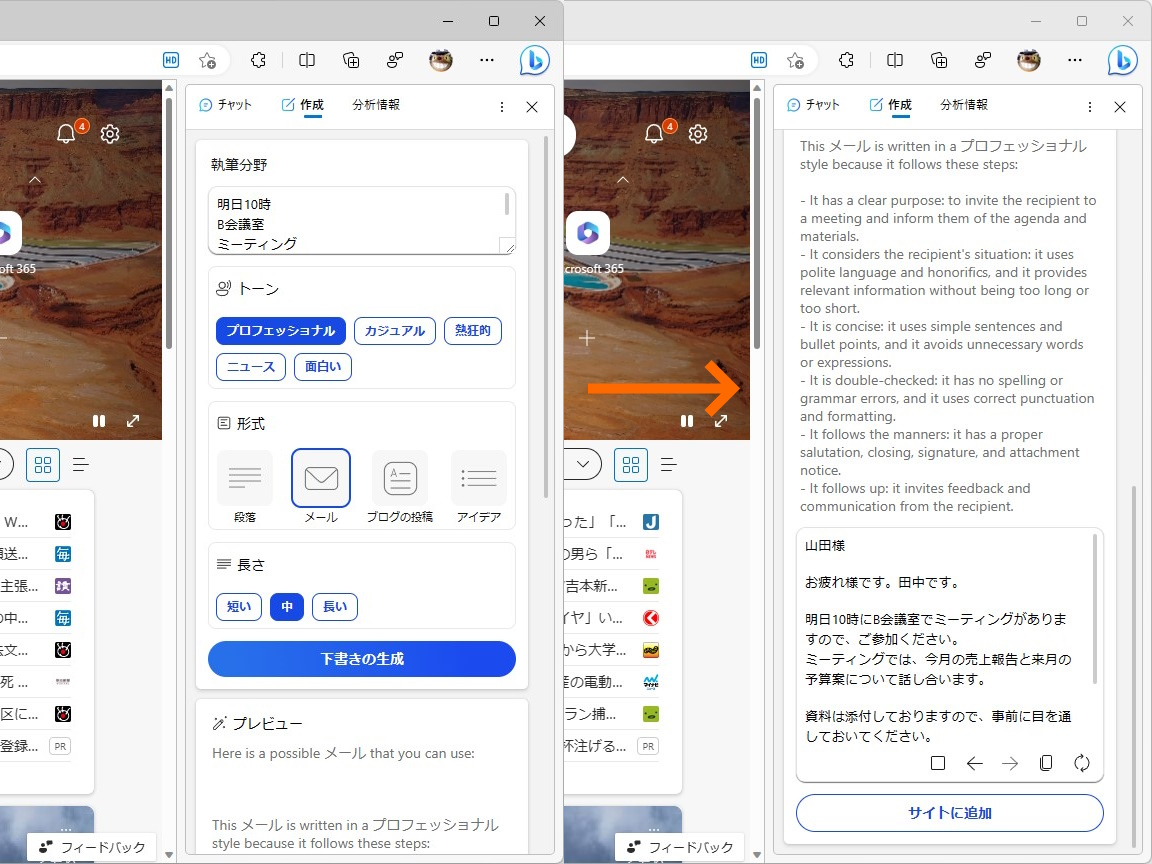Screen dimensions: 1152x864
Task: Open the sidebar options kebab menu
Action: click(502, 107)
